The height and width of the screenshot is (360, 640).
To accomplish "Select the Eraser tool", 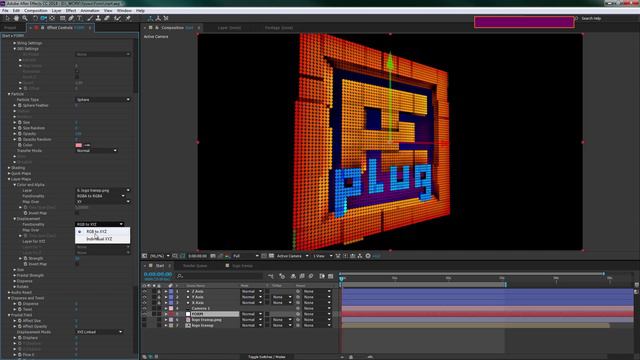I will (x=107, y=18).
